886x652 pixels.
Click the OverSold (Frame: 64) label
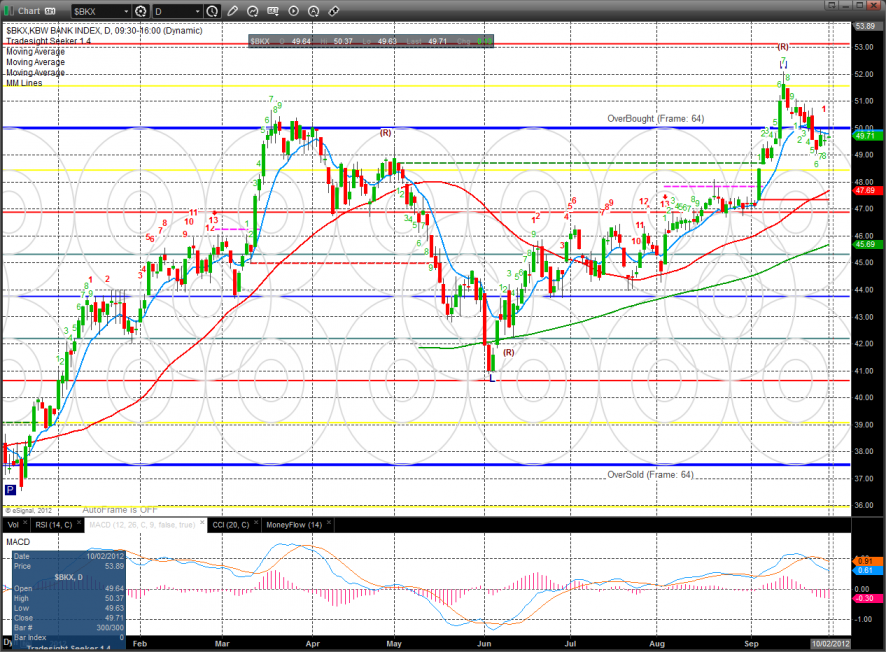coord(650,475)
